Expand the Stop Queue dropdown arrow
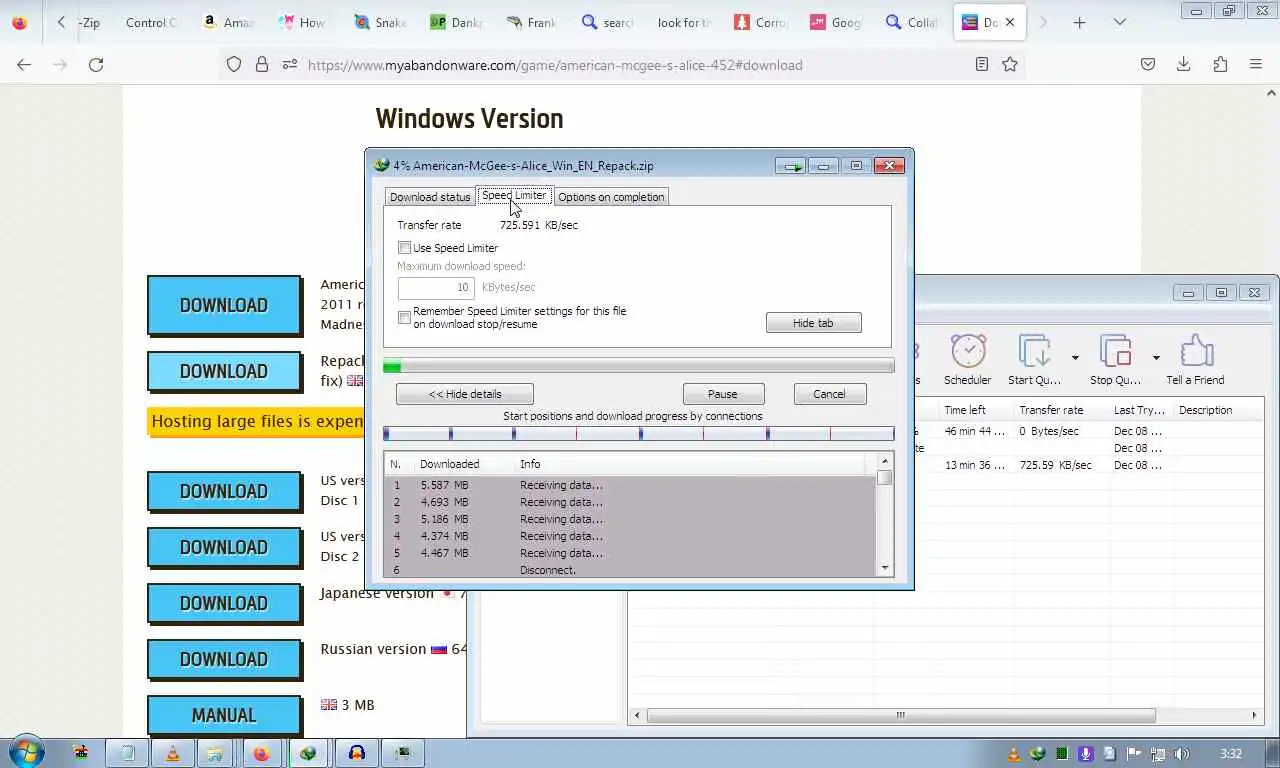The width and height of the screenshot is (1280, 768). [x=1156, y=358]
